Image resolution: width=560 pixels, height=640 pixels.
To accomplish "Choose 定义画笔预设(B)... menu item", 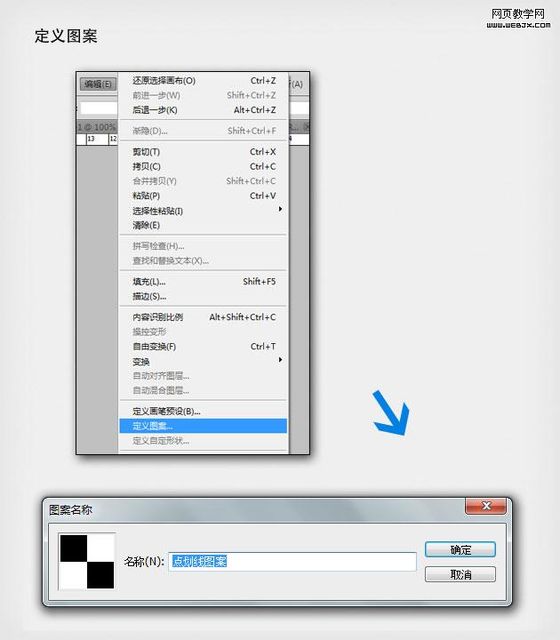I will (203, 411).
